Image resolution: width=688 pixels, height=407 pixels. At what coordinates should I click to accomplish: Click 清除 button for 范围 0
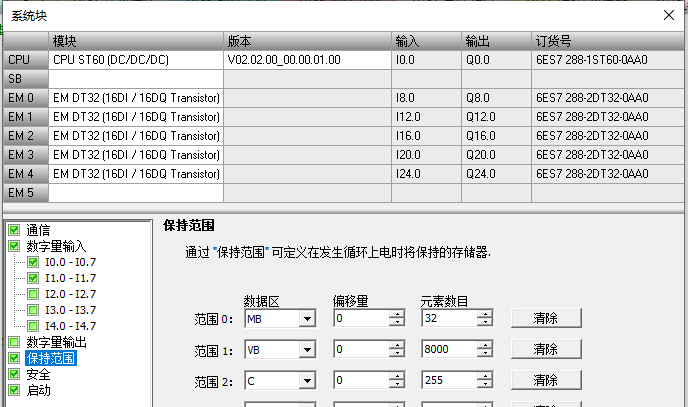pyautogui.click(x=545, y=318)
